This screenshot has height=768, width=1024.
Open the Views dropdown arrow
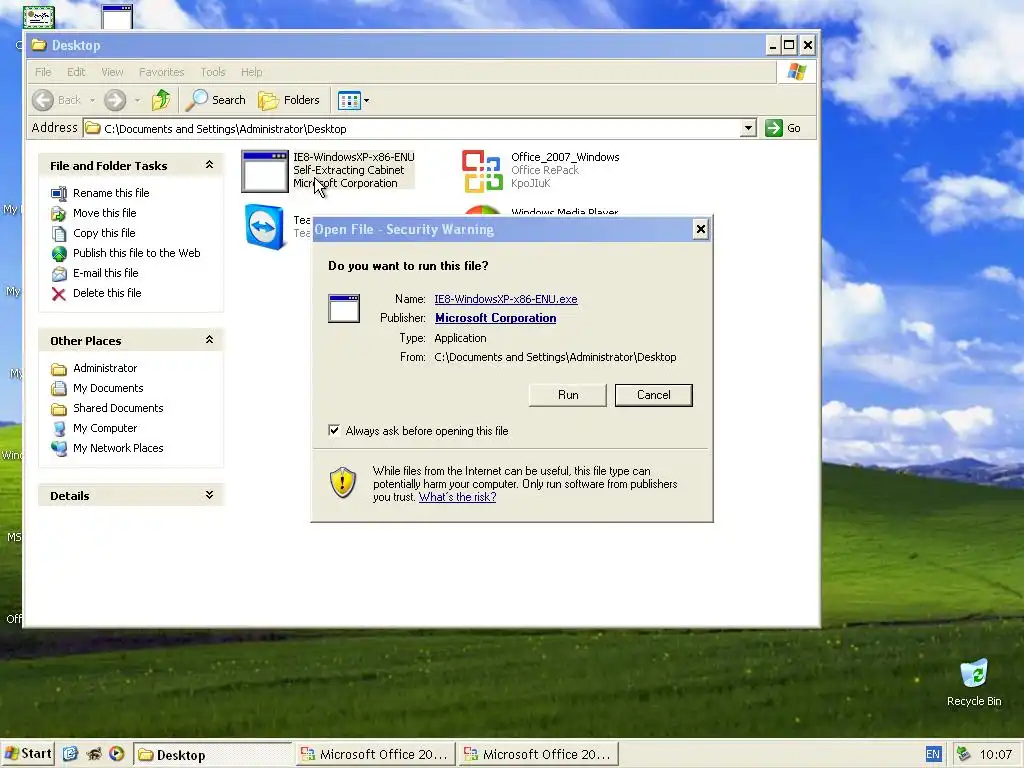click(366, 101)
